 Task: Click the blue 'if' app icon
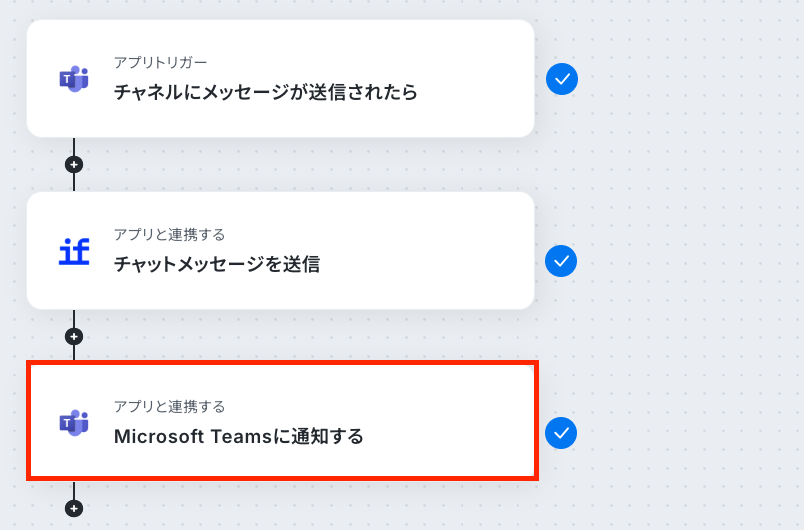pos(74,252)
